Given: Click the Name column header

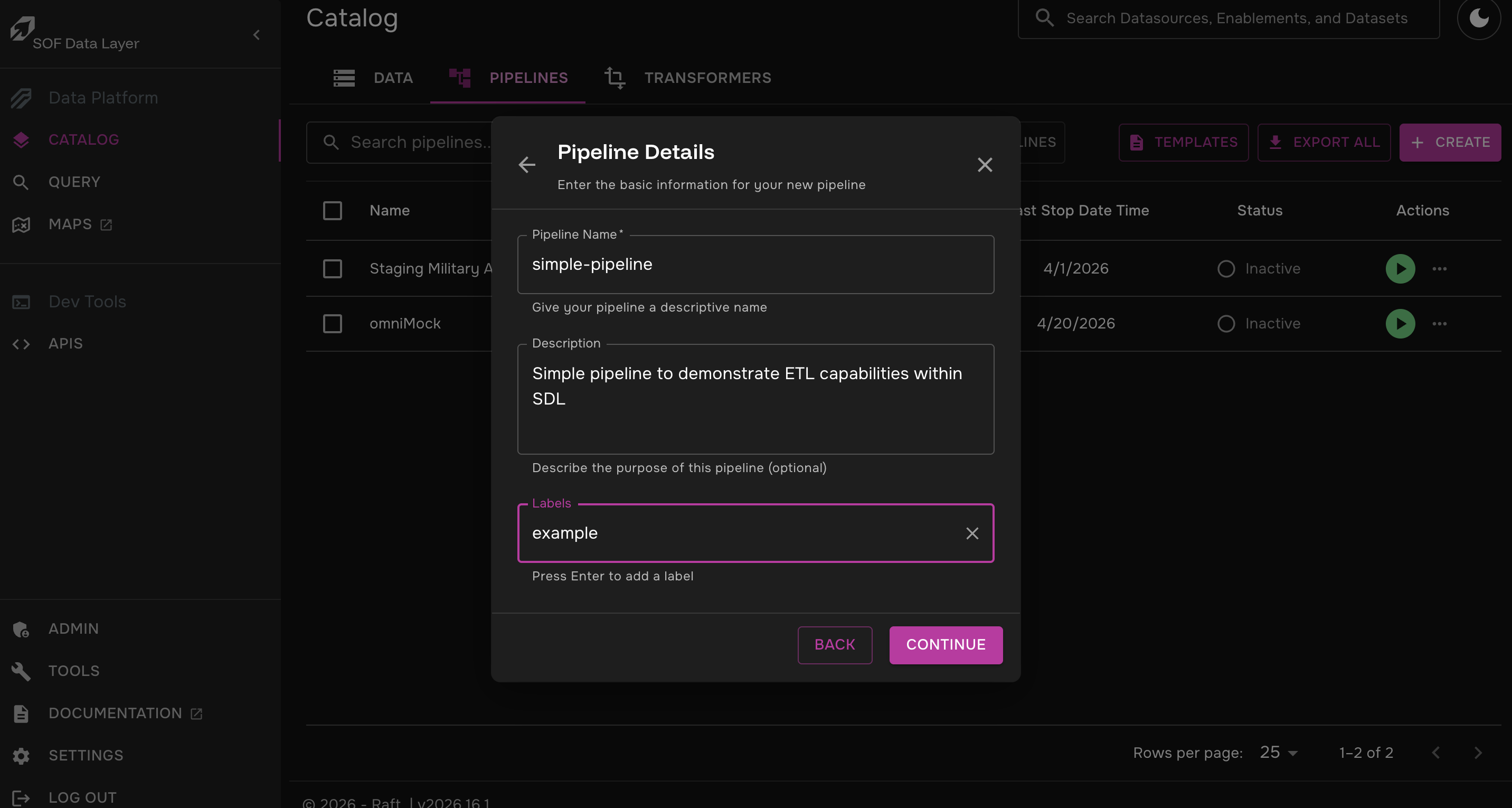Looking at the screenshot, I should [390, 211].
